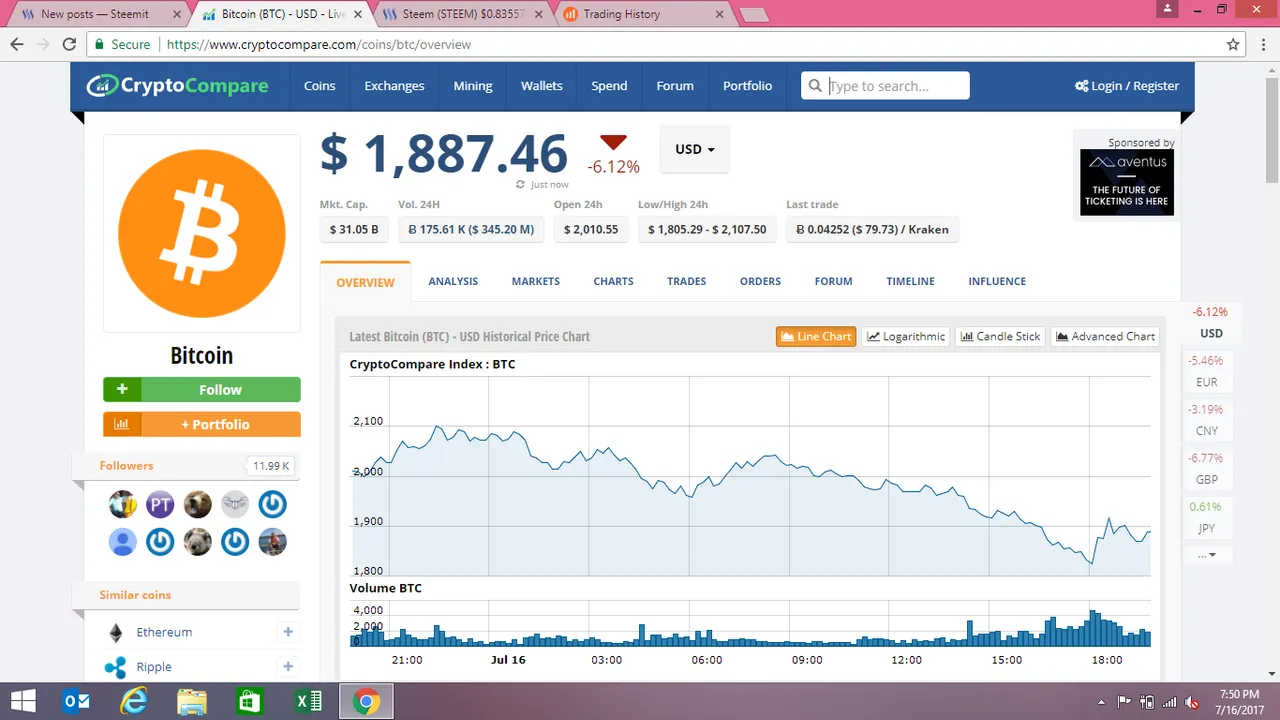Open Coins in top navigation
The image size is (1280, 720).
[x=320, y=86]
